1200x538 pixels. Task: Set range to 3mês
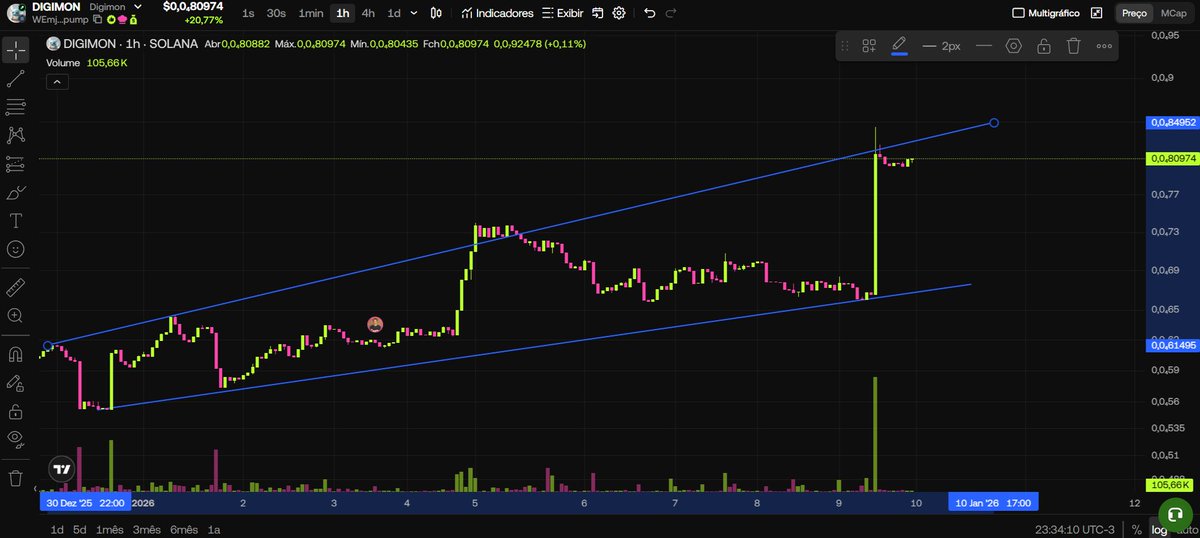point(146,529)
